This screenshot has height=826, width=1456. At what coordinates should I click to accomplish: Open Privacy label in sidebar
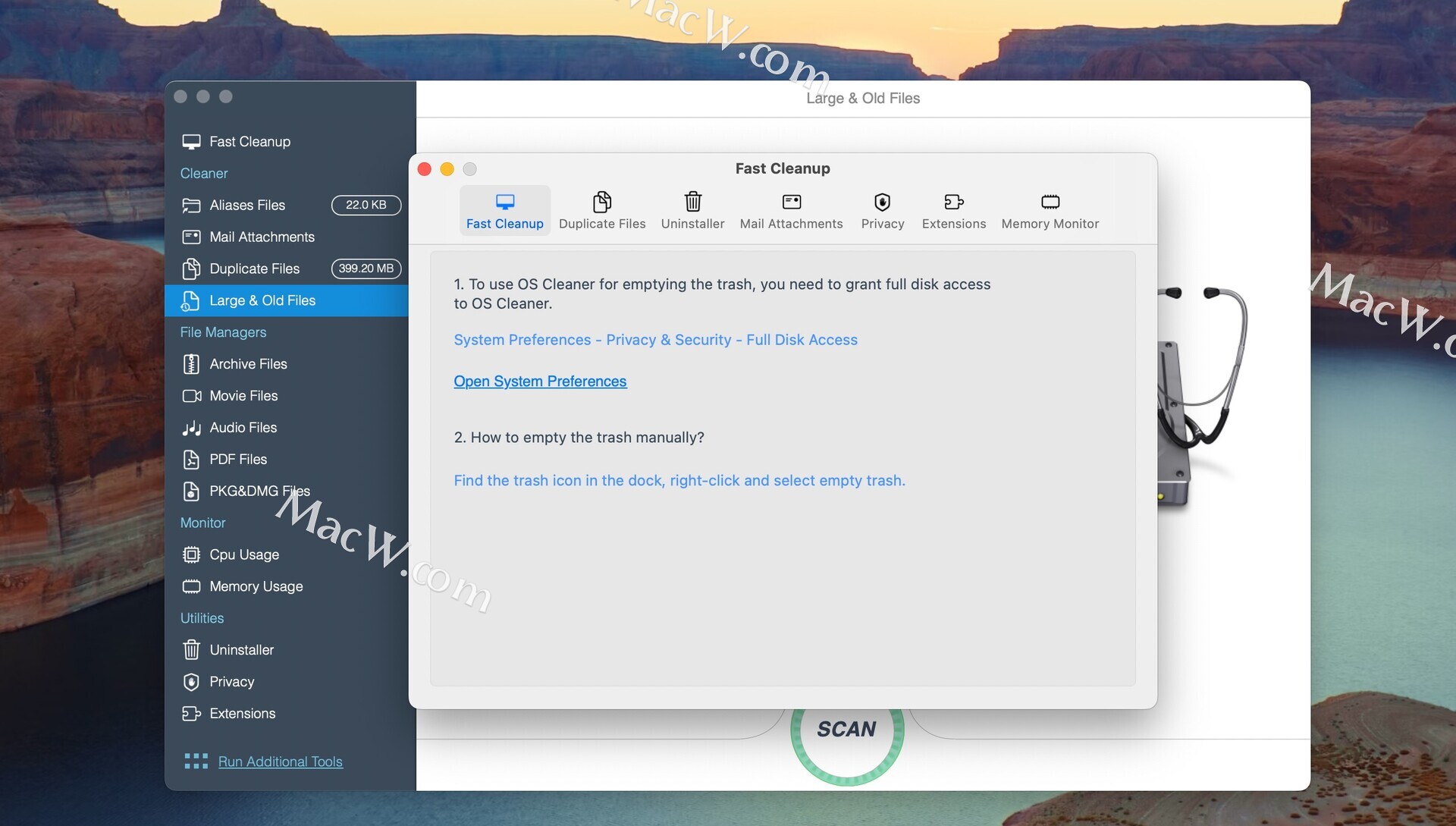tap(232, 682)
